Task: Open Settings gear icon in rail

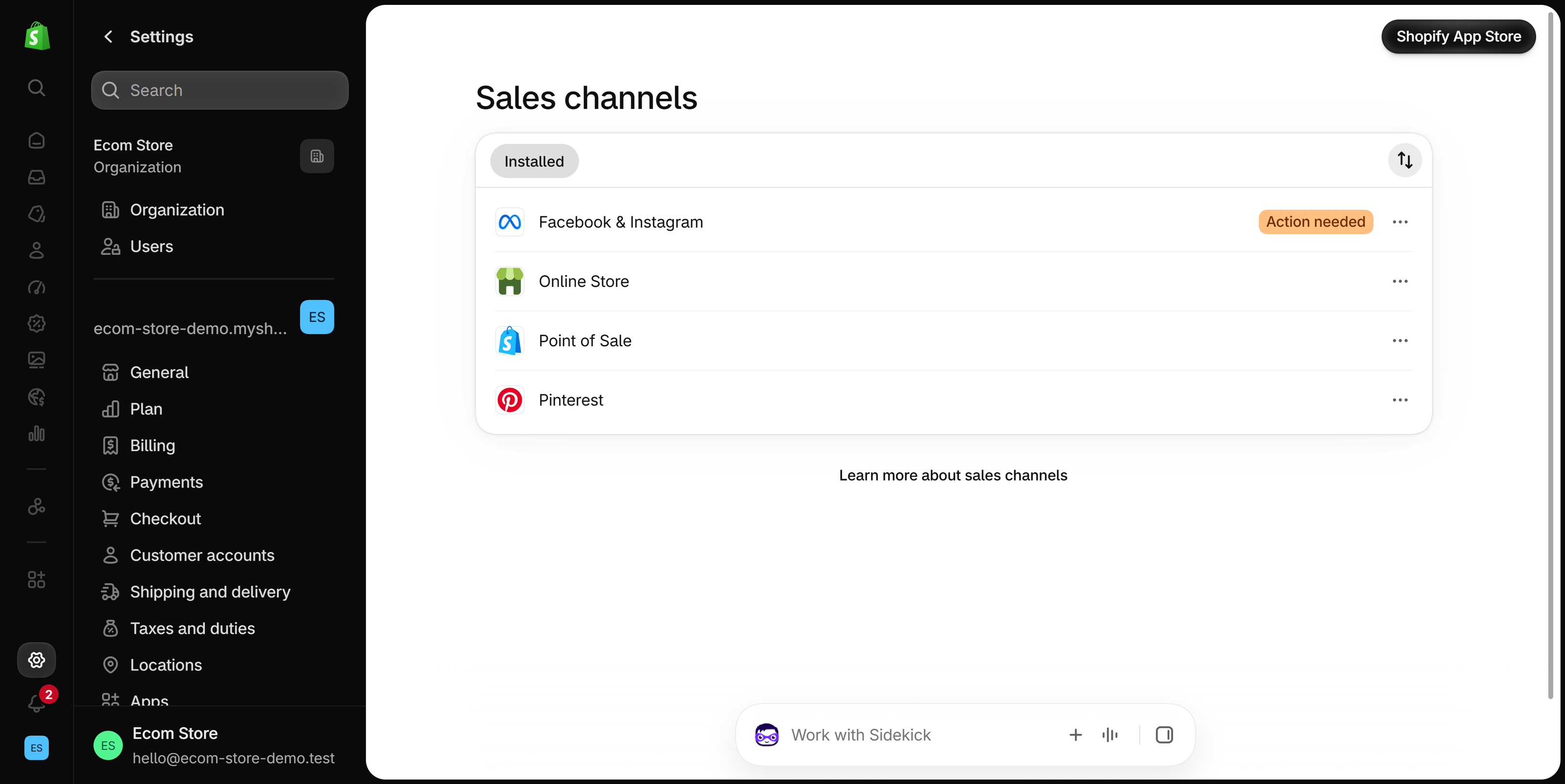Action: coord(37,660)
